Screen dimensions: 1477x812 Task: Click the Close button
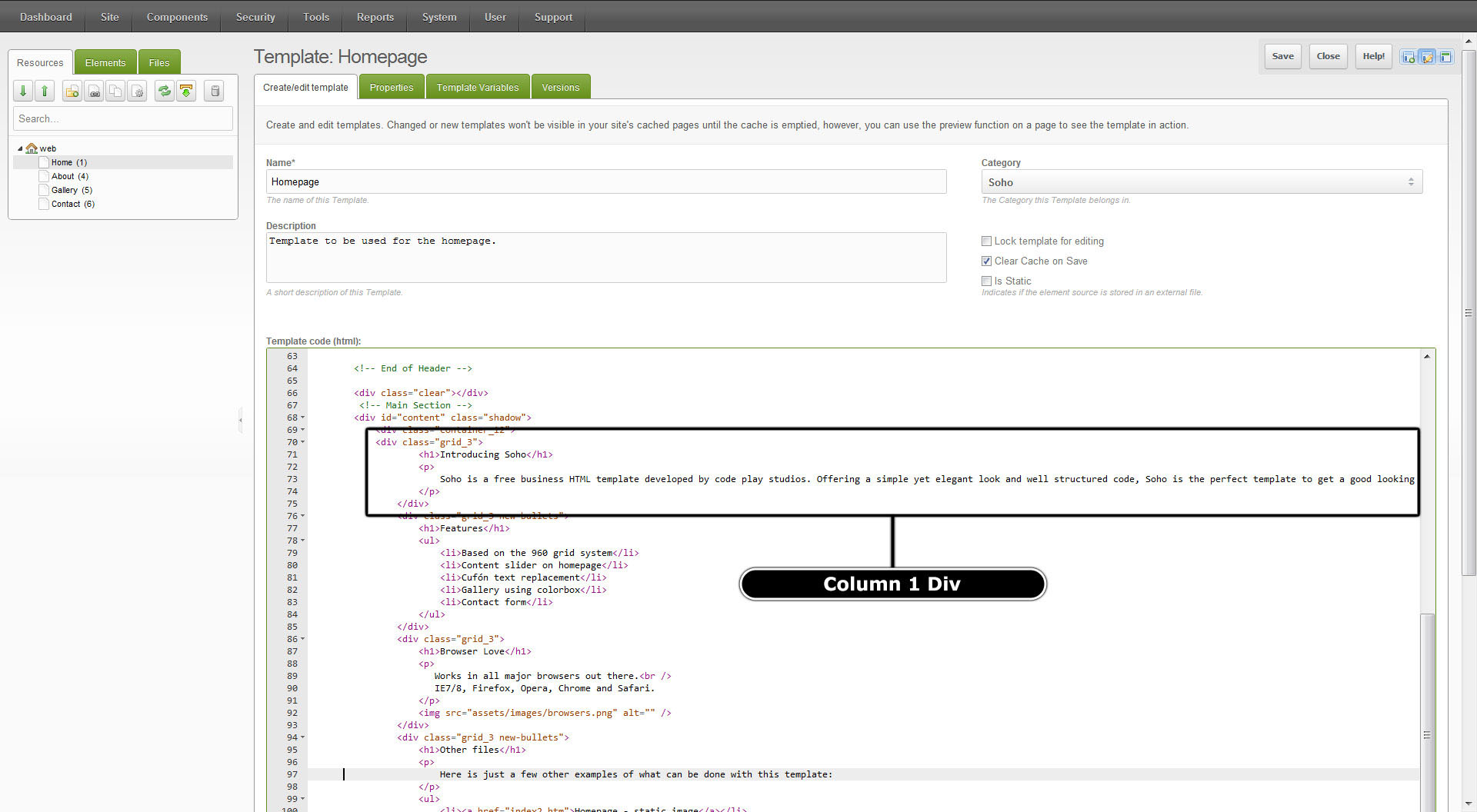point(1329,56)
